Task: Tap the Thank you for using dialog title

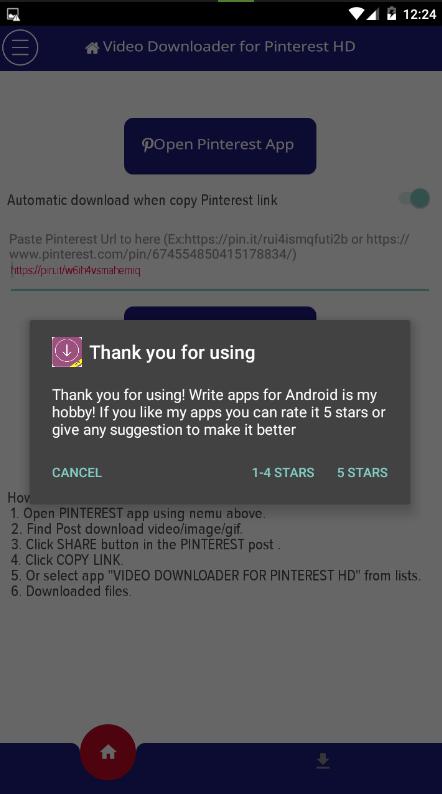Action: coord(173,352)
